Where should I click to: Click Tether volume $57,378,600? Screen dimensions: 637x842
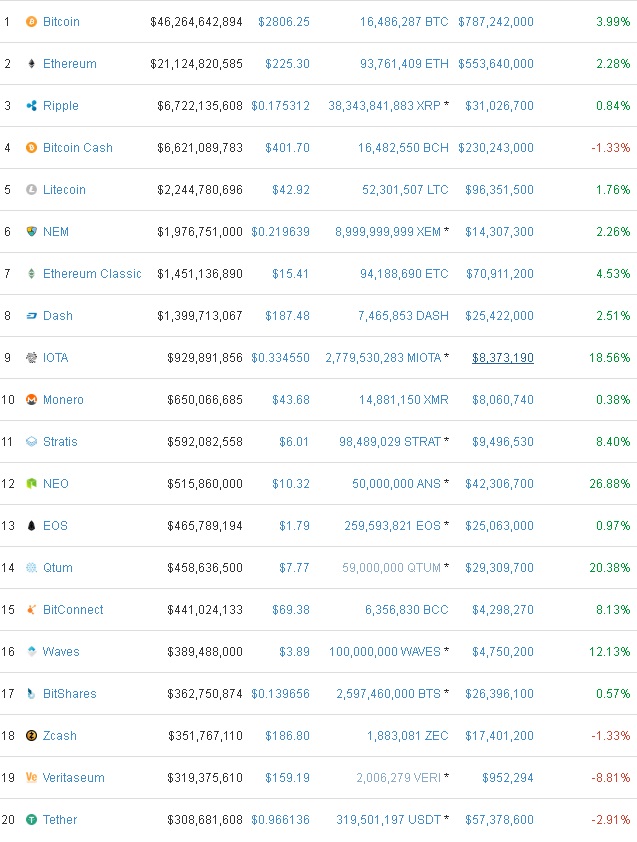[500, 819]
